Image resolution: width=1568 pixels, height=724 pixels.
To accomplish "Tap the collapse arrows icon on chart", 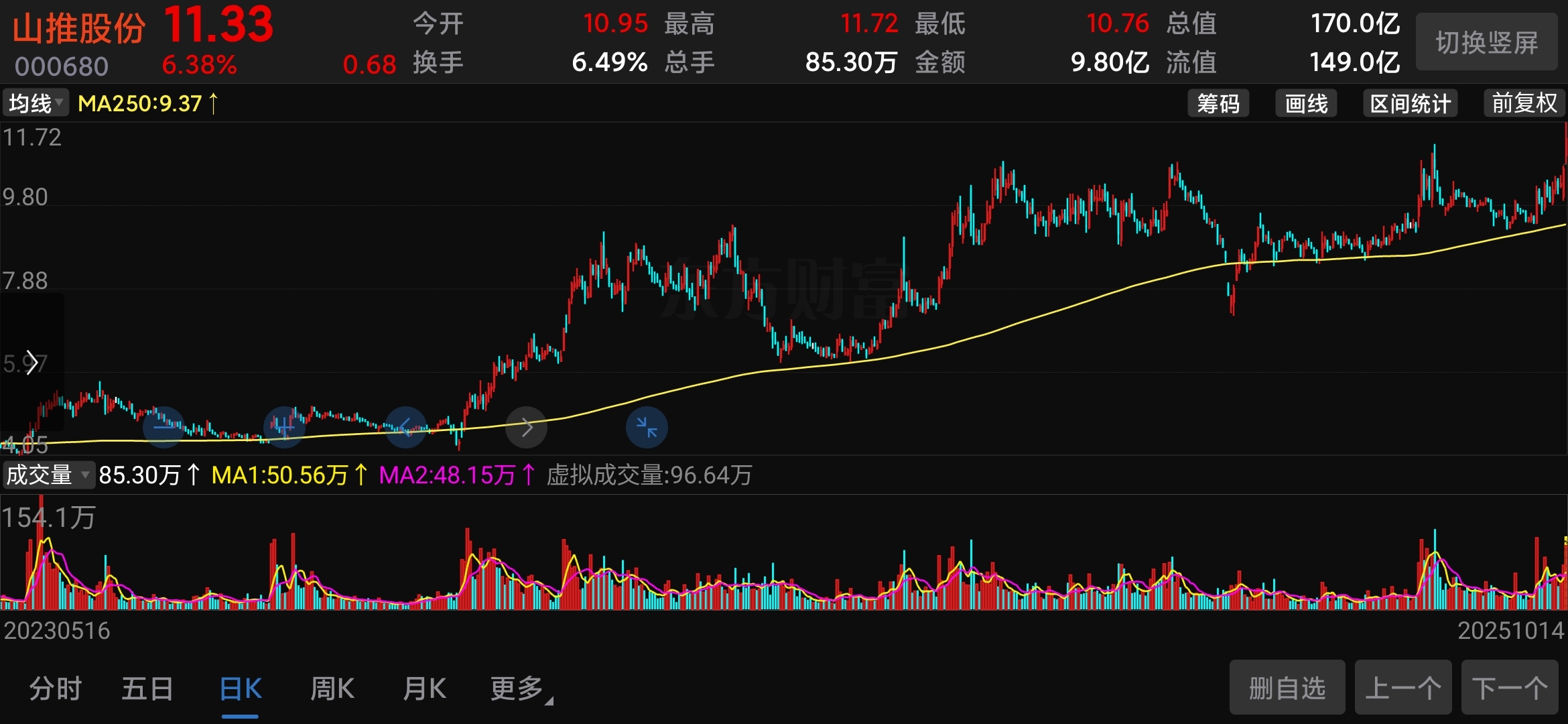I will pyautogui.click(x=646, y=427).
